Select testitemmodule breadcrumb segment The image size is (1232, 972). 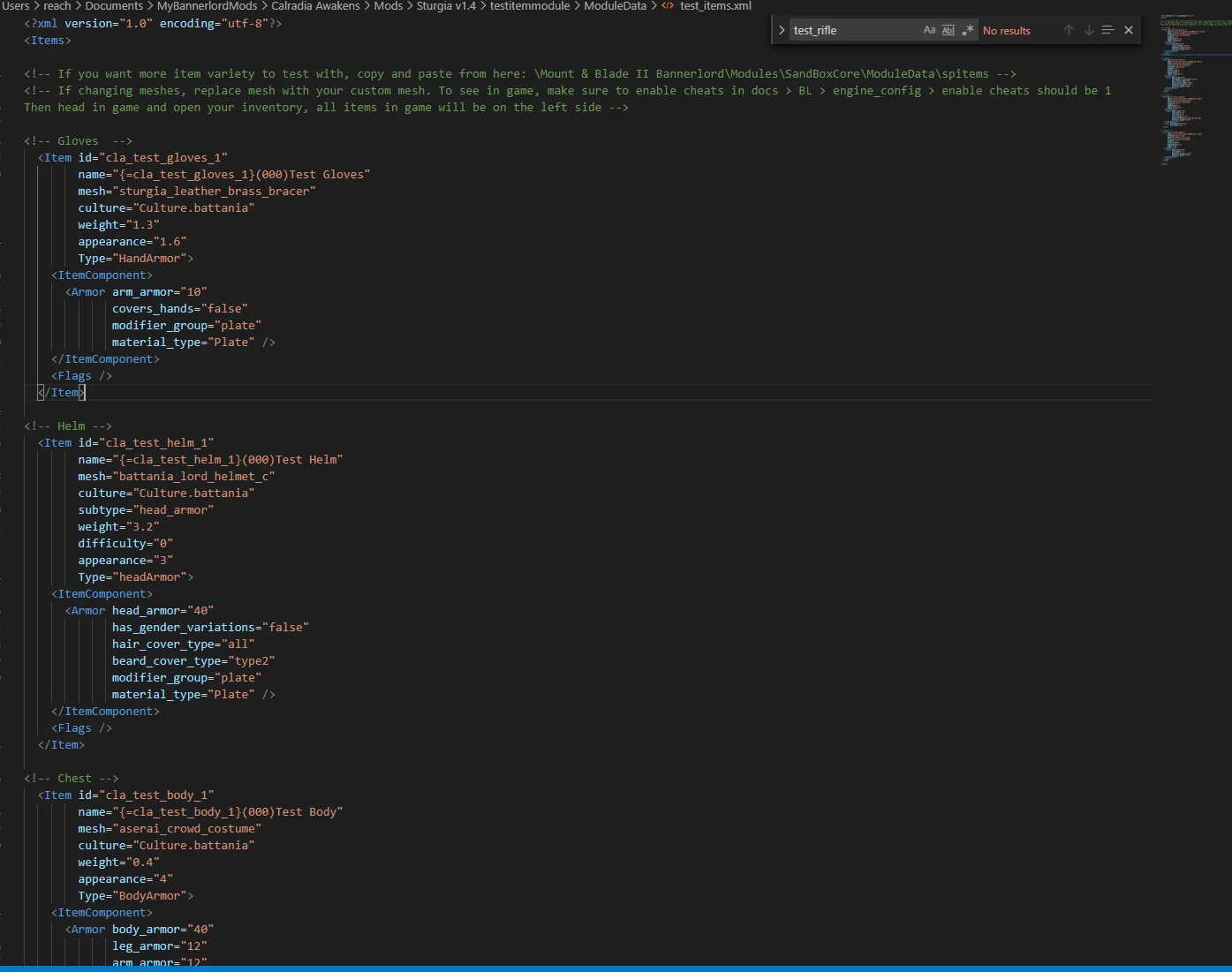pos(530,6)
